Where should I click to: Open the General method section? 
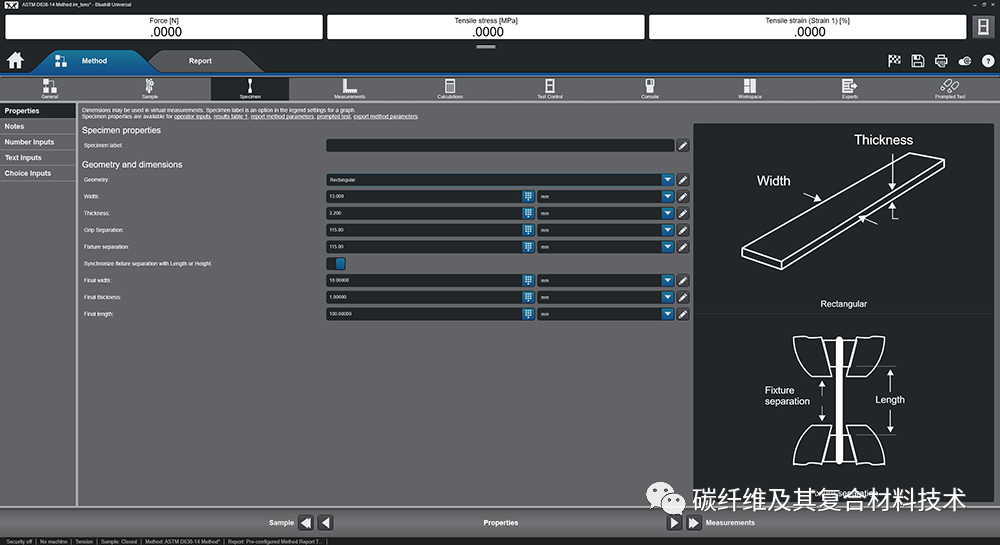click(x=50, y=88)
